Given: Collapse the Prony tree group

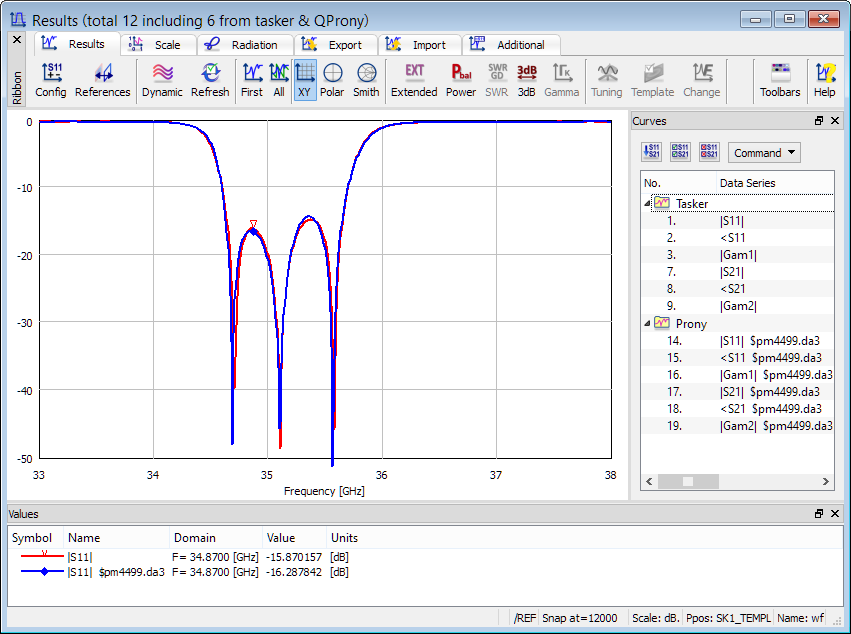Looking at the screenshot, I should (647, 324).
